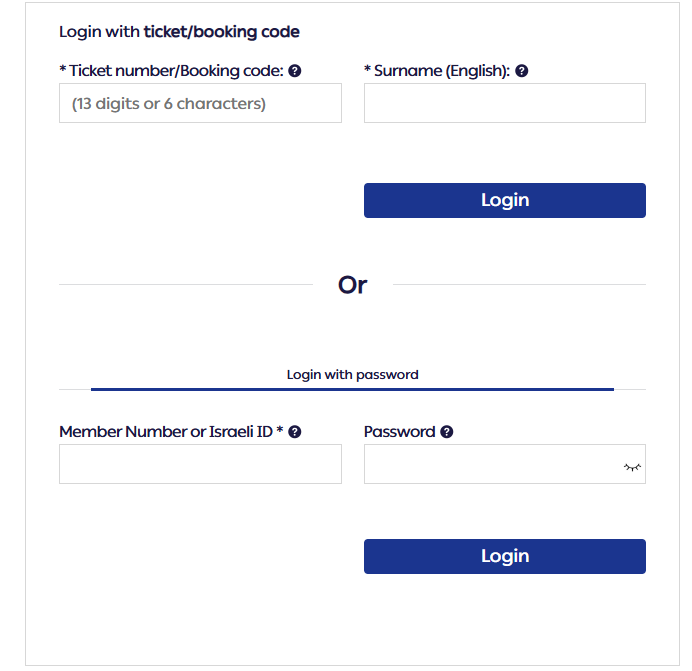The height and width of the screenshot is (671, 692).
Task: Switch to the Login with password tab
Action: pyautogui.click(x=352, y=375)
